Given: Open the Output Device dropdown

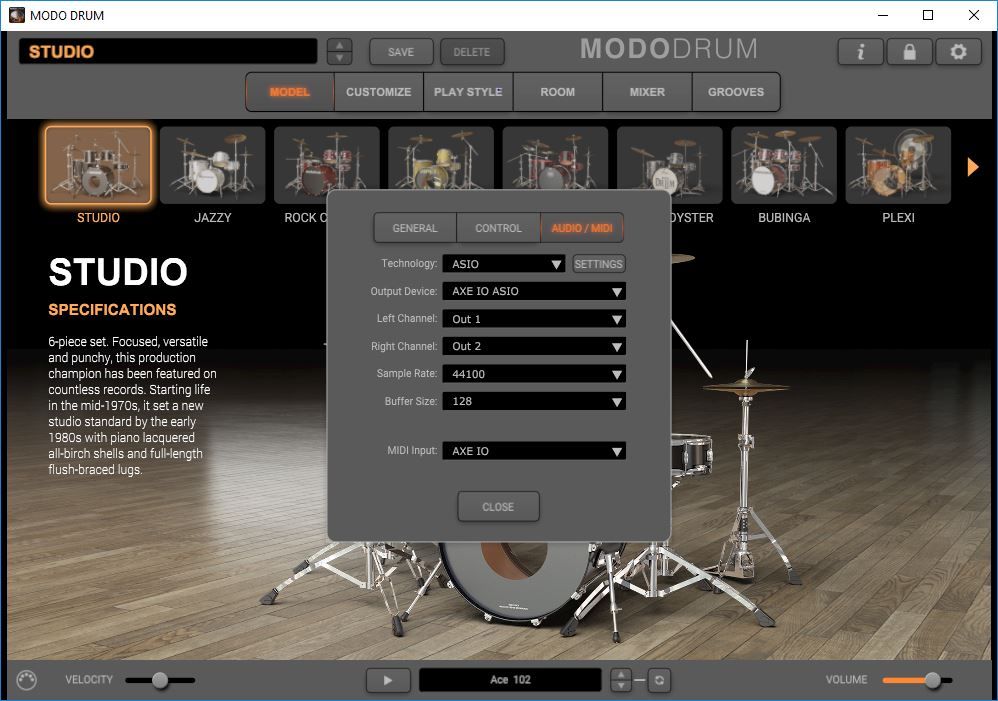Looking at the screenshot, I should (x=534, y=291).
